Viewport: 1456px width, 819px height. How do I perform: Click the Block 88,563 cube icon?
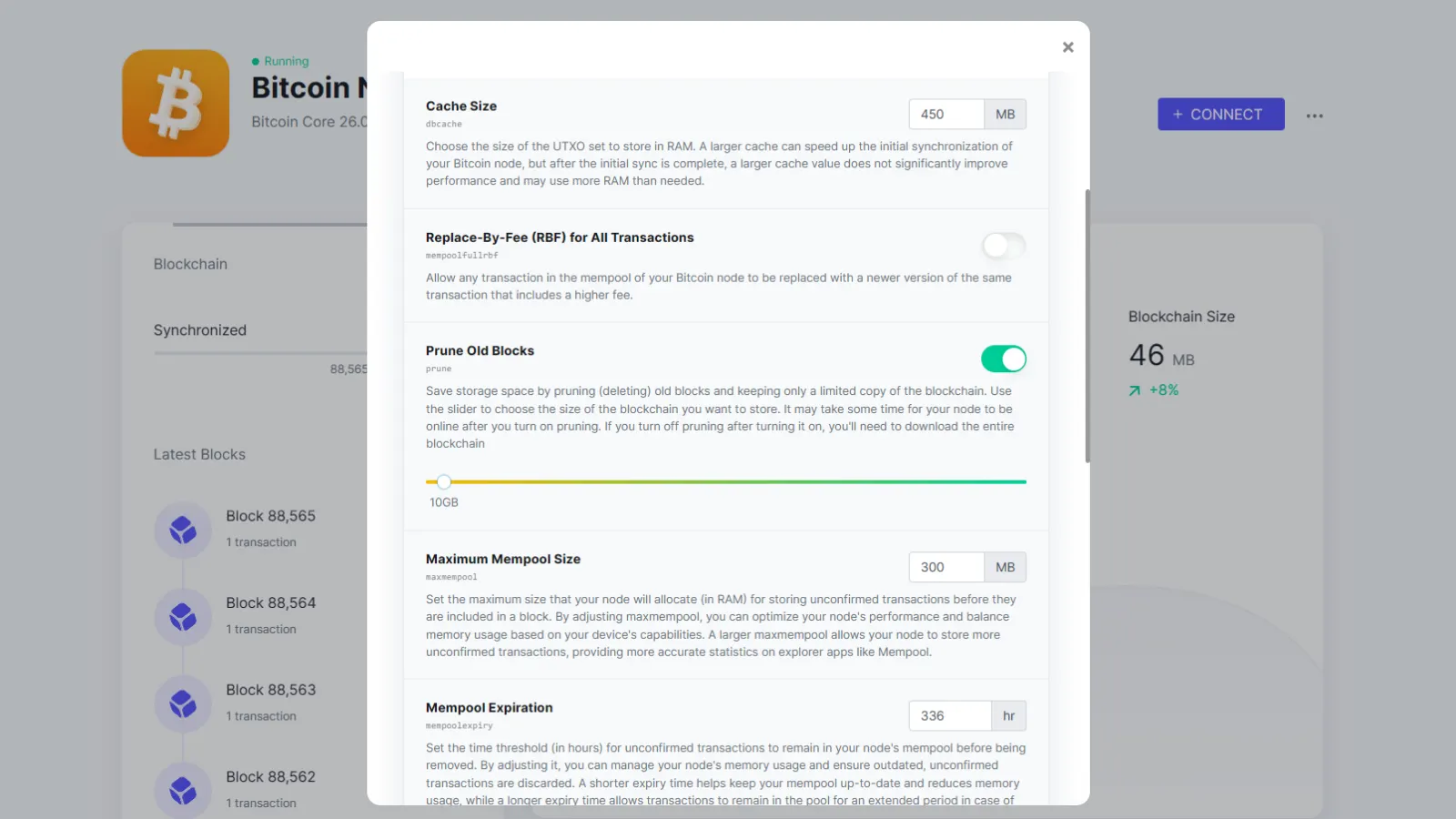pos(183,703)
